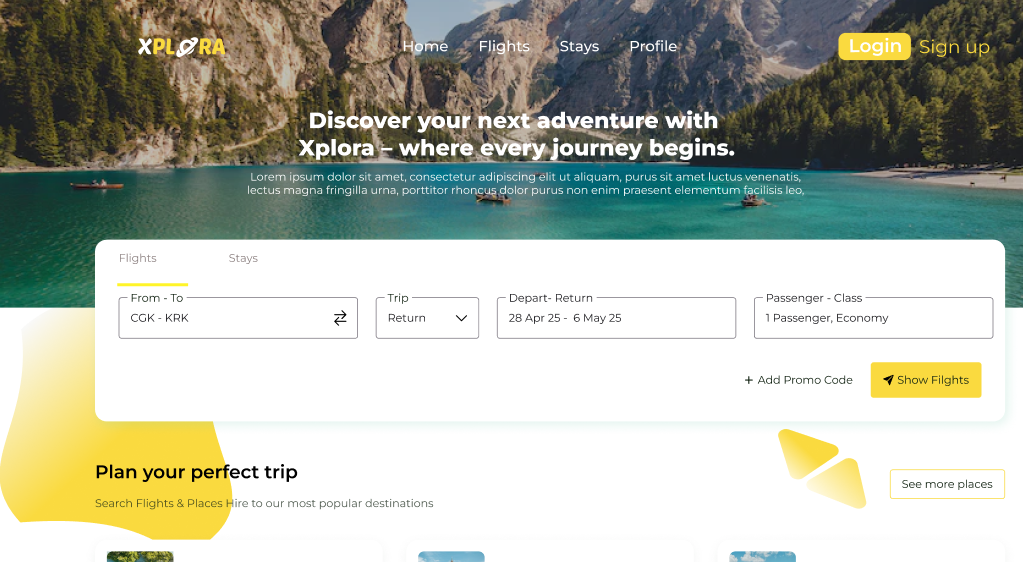1023x562 pixels.
Task: Click the From - To field showing CGK - KRK
Action: (x=238, y=318)
